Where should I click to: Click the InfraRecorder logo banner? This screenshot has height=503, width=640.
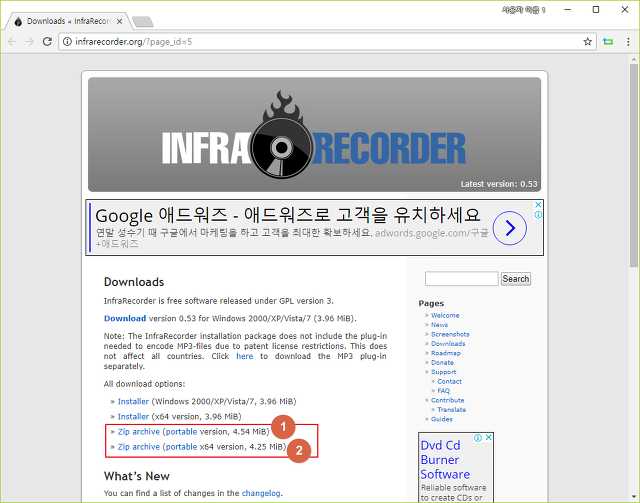click(x=314, y=134)
